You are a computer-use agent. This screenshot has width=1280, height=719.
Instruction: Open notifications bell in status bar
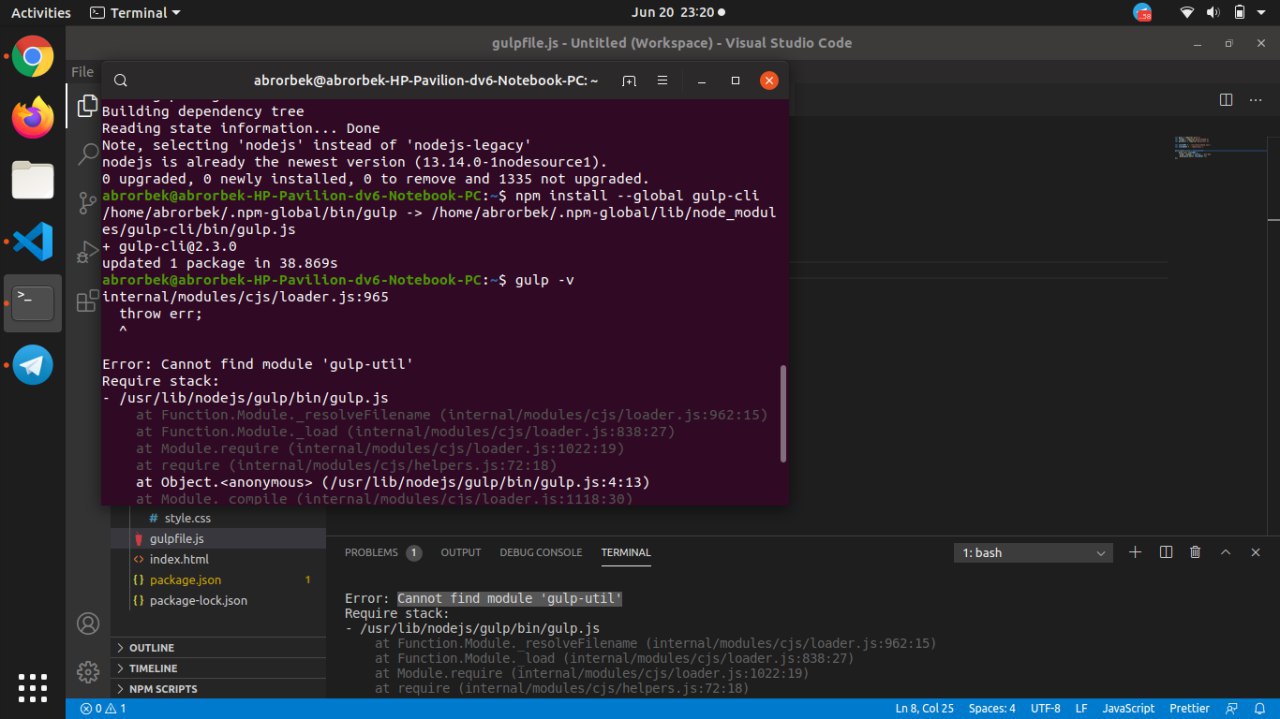pos(1261,708)
